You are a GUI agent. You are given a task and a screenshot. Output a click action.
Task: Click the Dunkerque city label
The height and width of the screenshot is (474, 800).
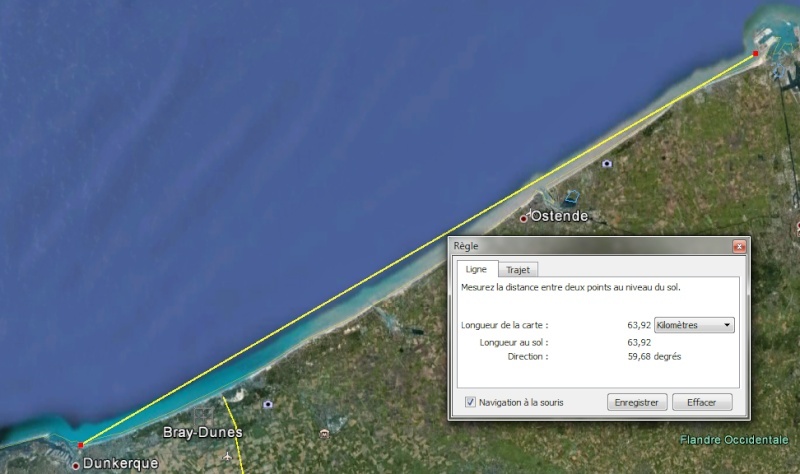coord(120,463)
